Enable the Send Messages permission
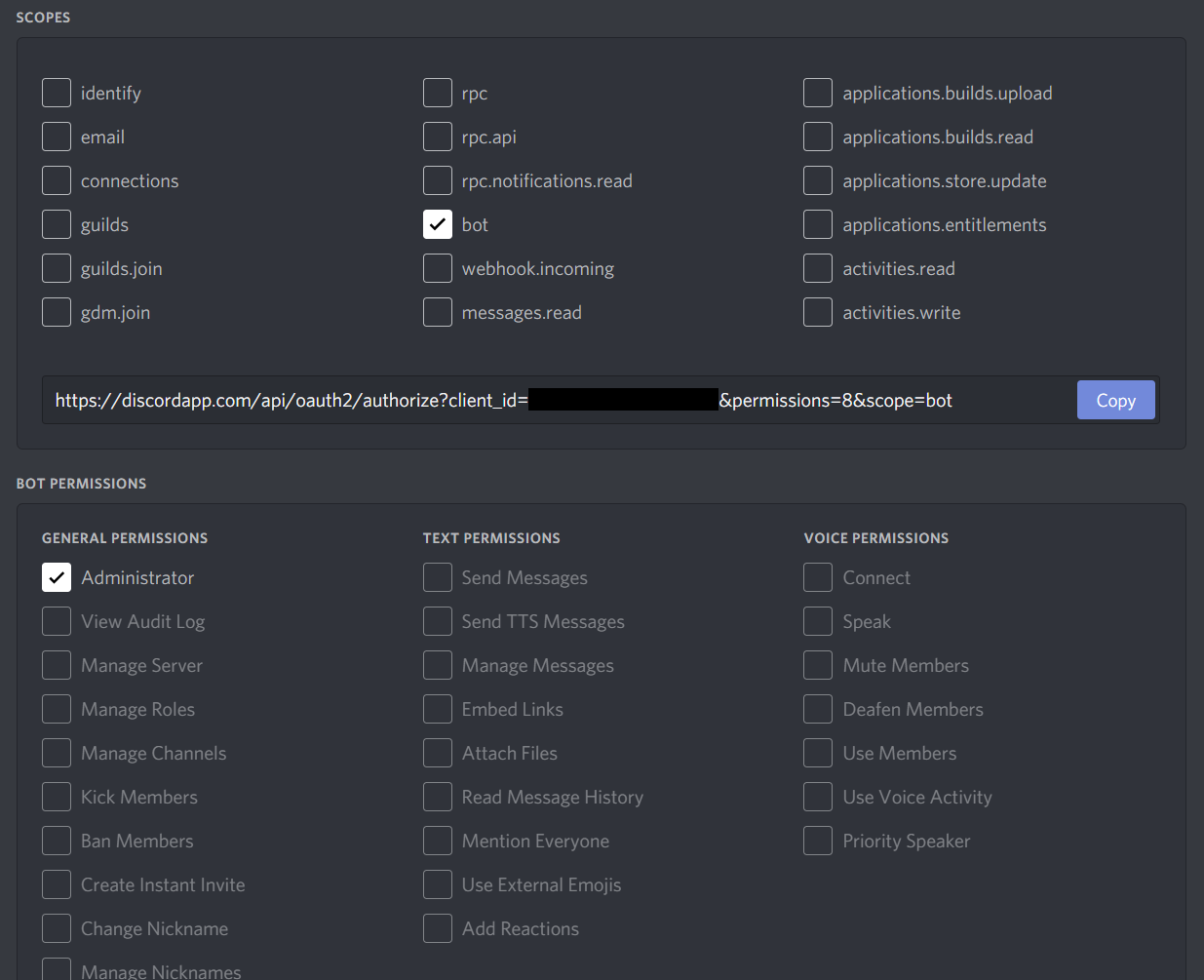Viewport: 1204px width, 980px height. [438, 577]
